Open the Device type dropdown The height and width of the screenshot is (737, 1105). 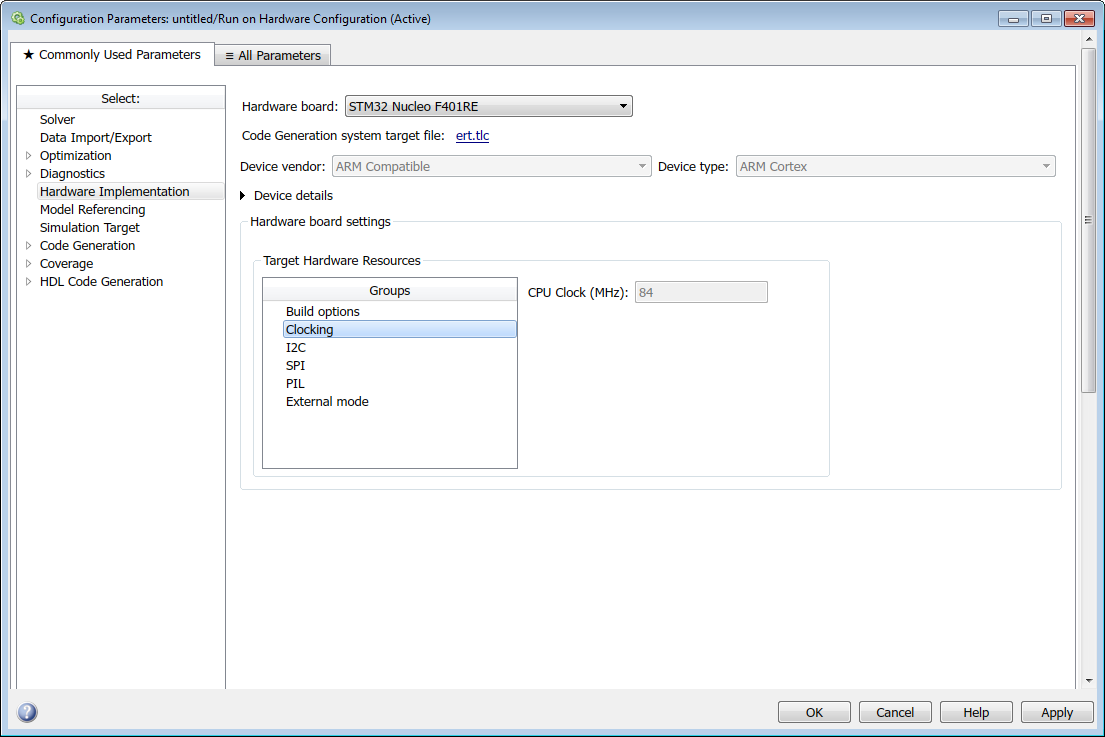coord(1045,166)
